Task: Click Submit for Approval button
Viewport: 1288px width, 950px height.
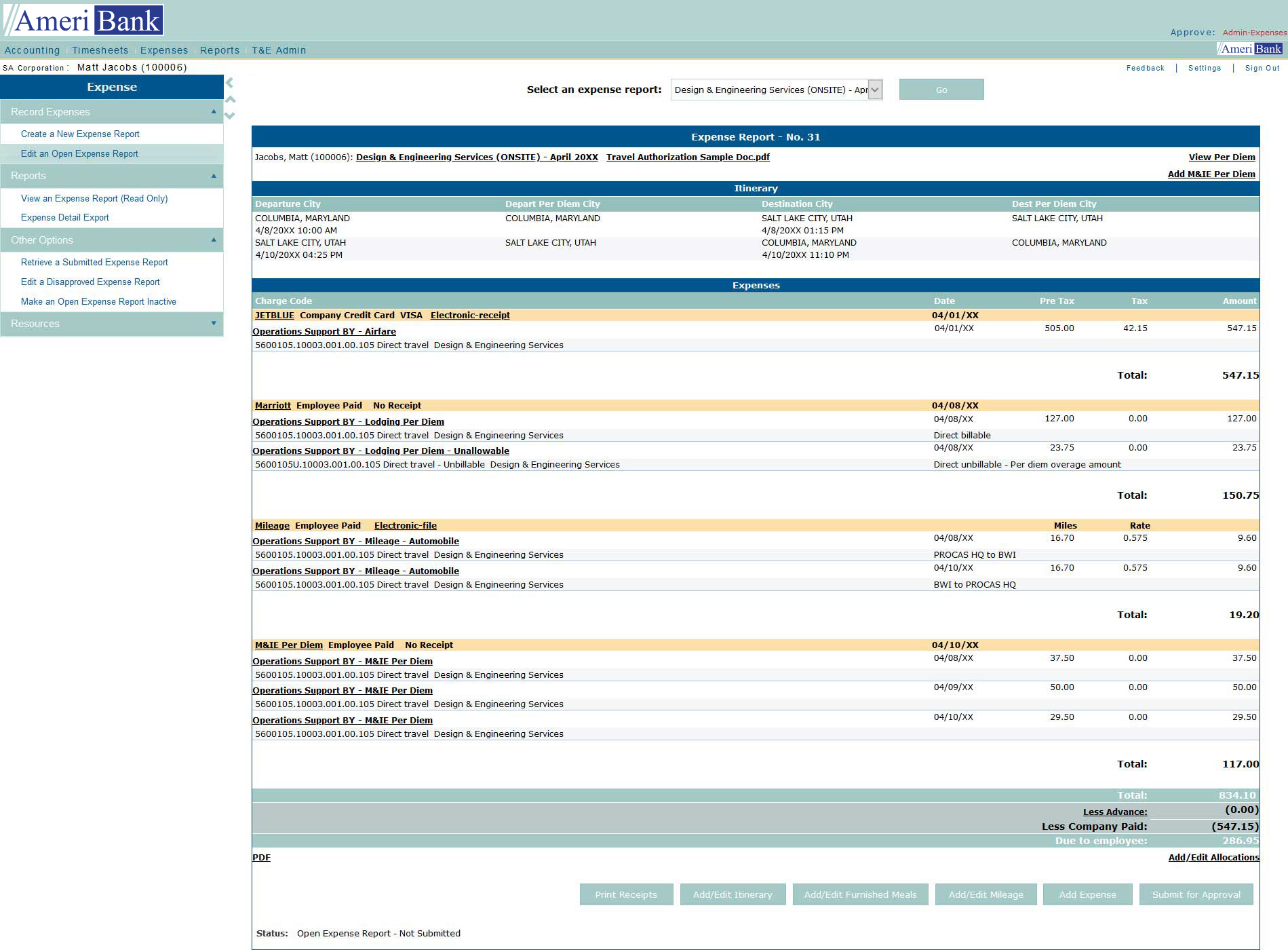Action: pyautogui.click(x=1196, y=894)
